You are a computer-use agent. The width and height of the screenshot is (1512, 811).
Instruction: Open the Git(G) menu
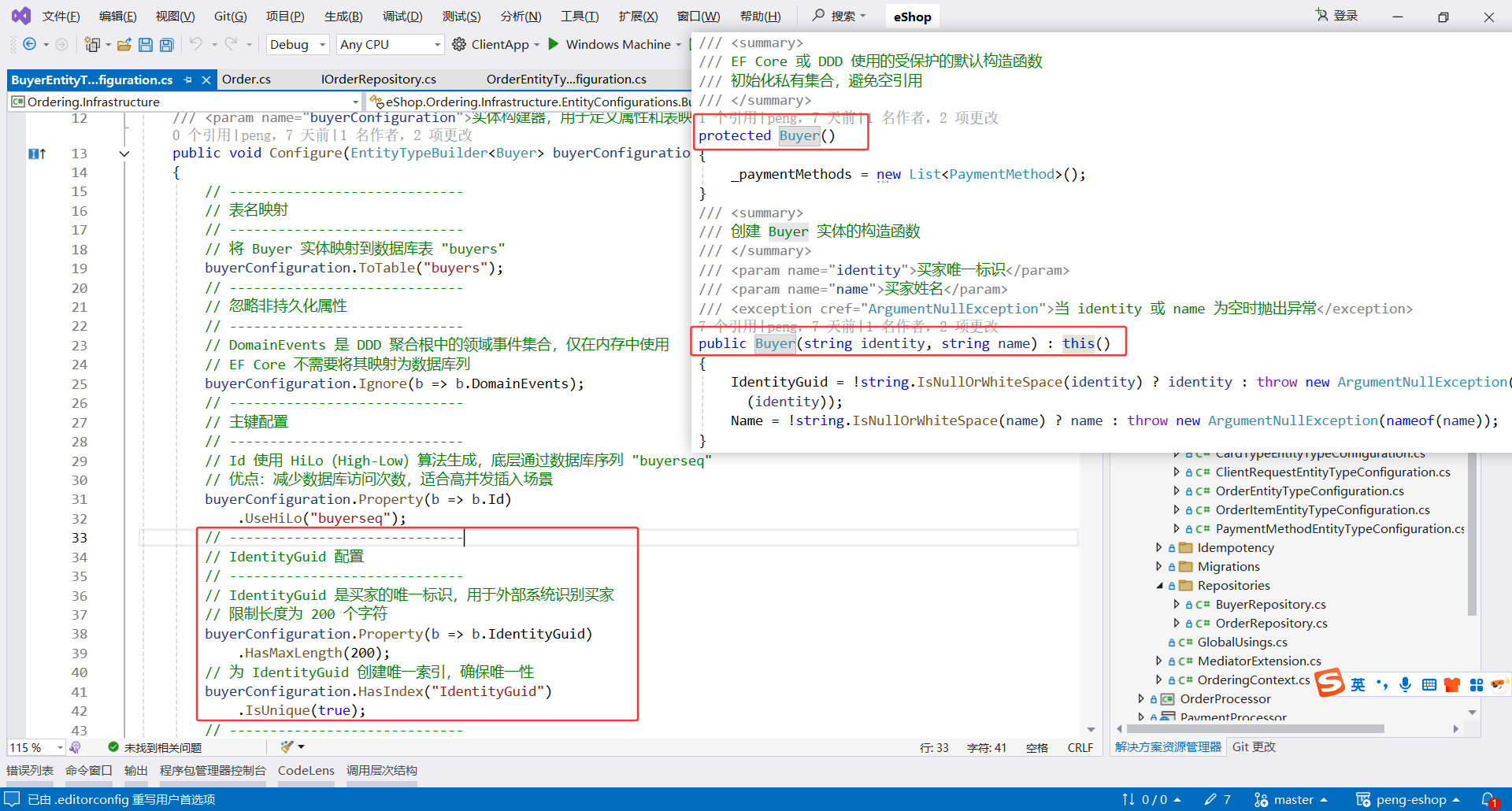231,16
